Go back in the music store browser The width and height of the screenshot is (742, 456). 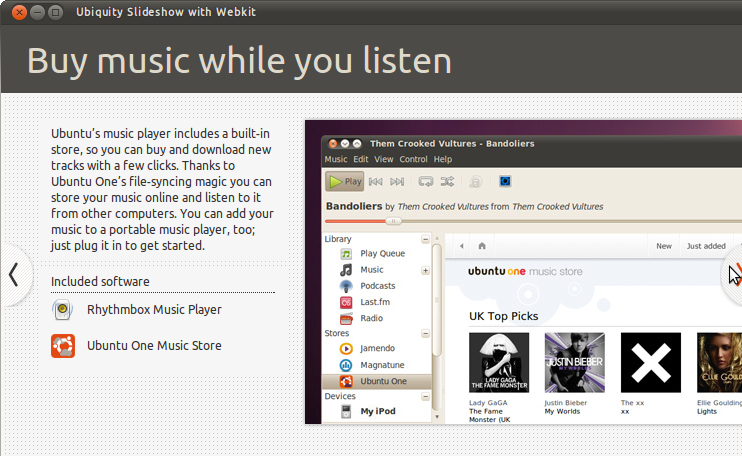tap(461, 246)
